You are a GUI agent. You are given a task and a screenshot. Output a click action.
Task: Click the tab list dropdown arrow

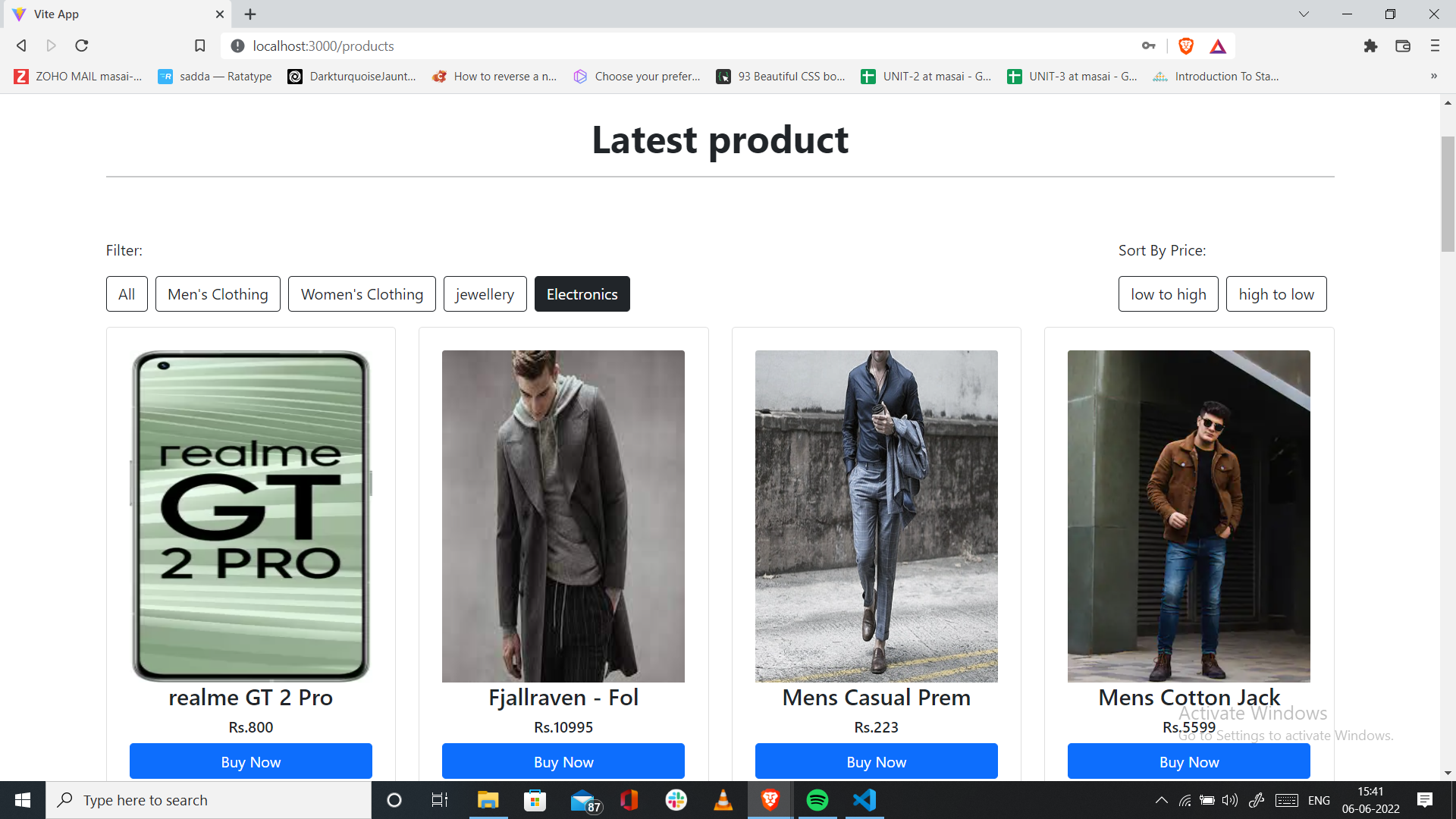[1304, 14]
